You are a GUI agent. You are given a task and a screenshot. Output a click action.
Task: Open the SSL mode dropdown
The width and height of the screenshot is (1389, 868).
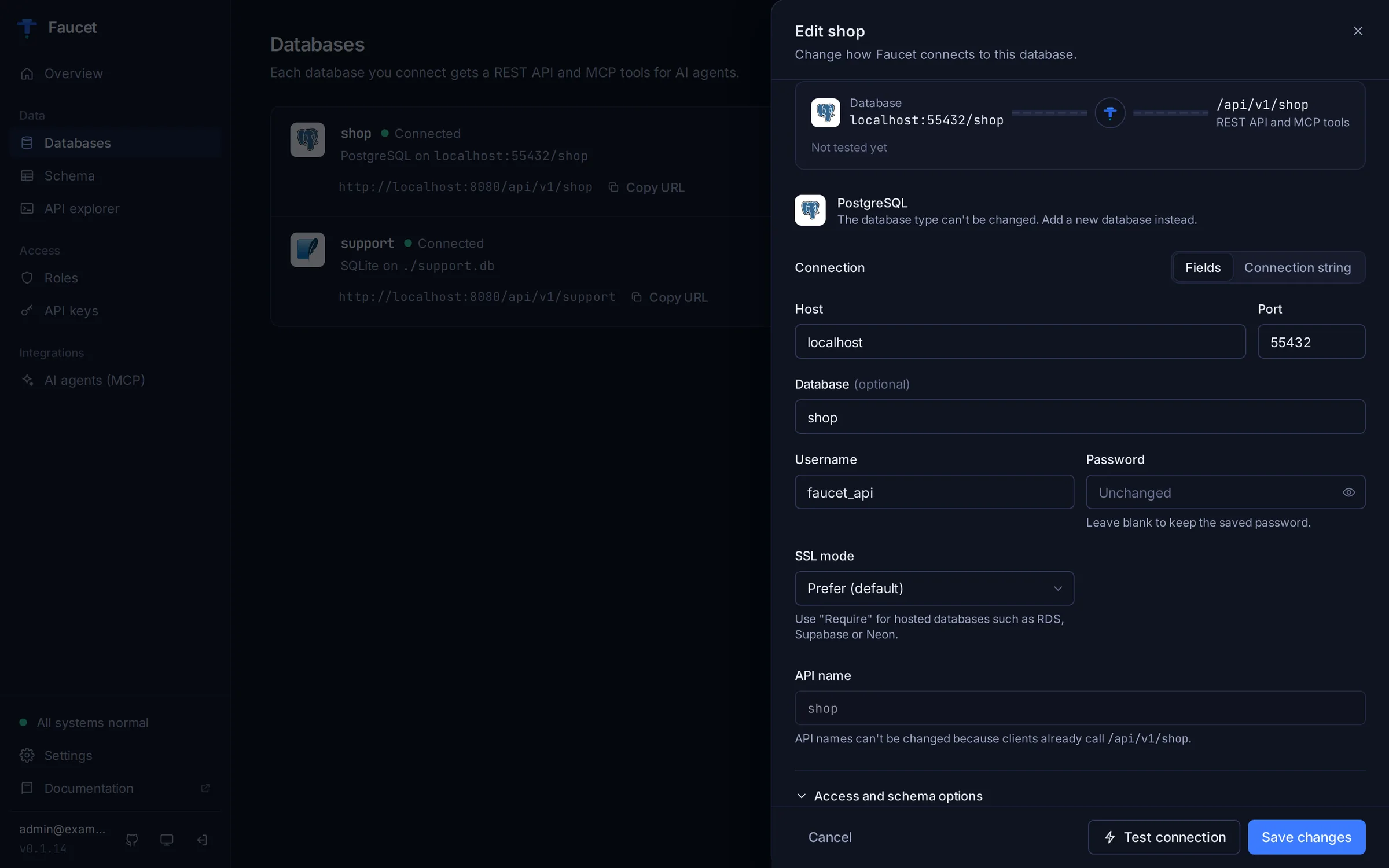click(x=934, y=589)
